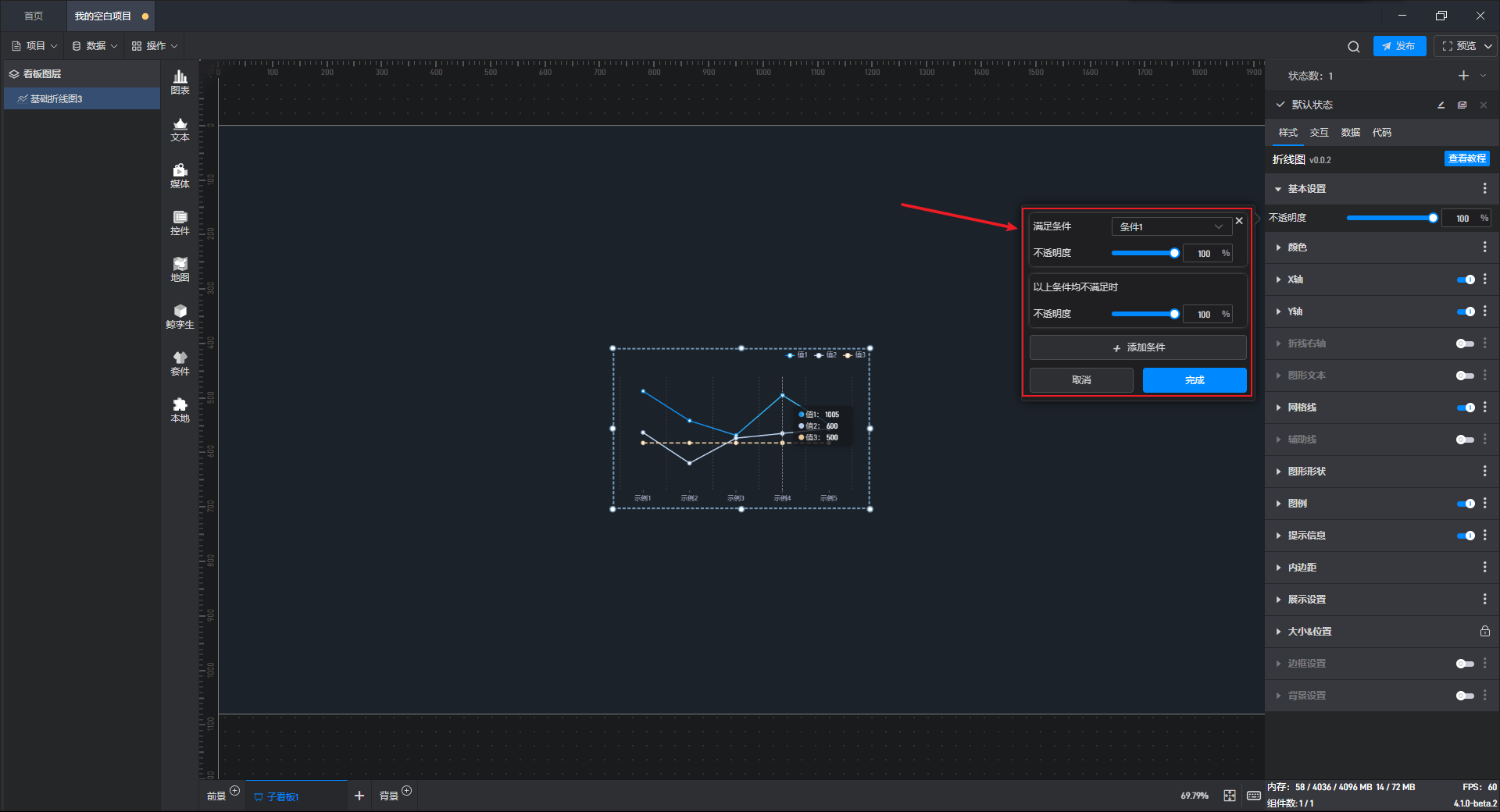The image size is (1500, 812).
Task: Open the three-dot menu for 展示设置
Action: (1484, 600)
